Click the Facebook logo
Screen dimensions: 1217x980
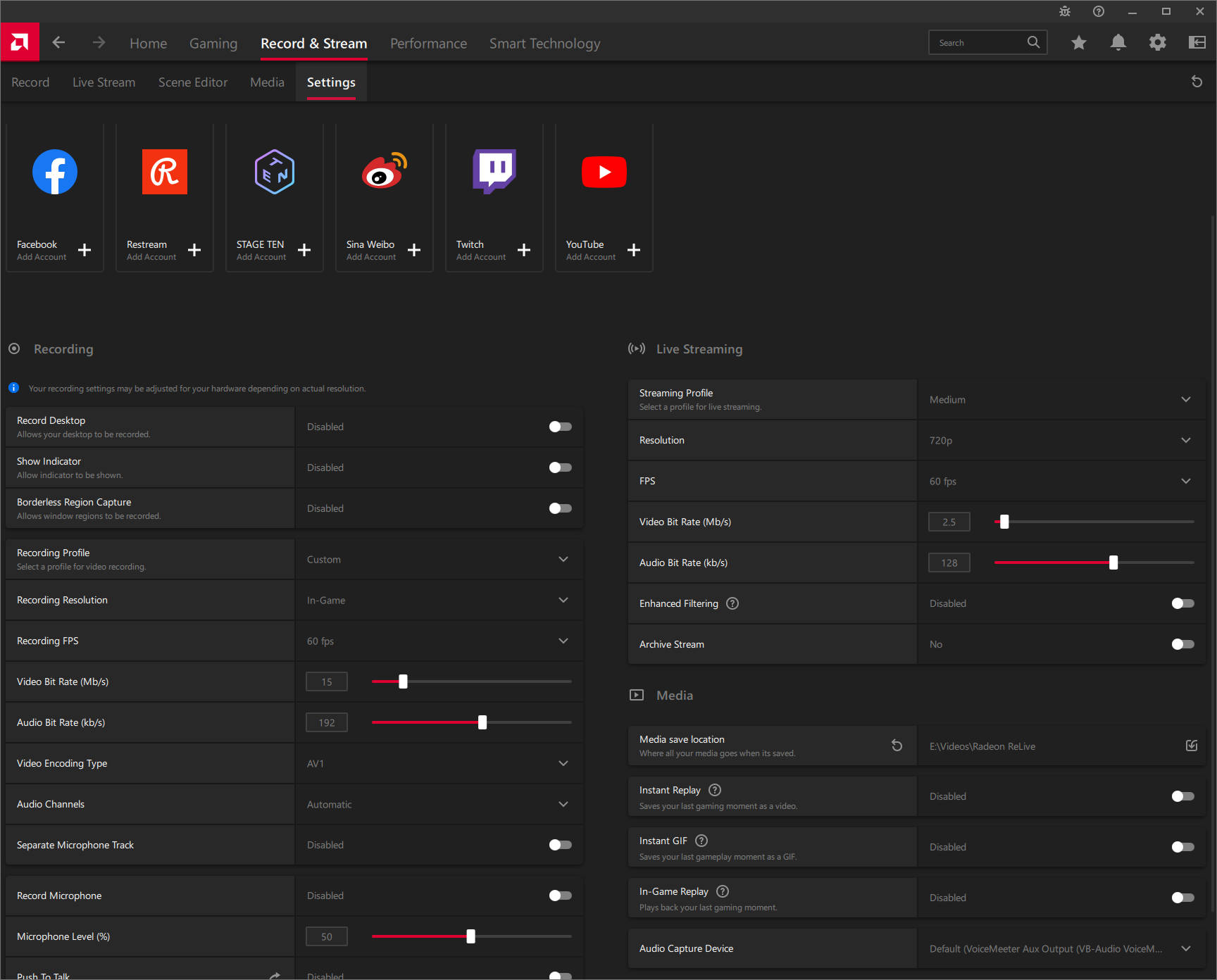tap(55, 172)
